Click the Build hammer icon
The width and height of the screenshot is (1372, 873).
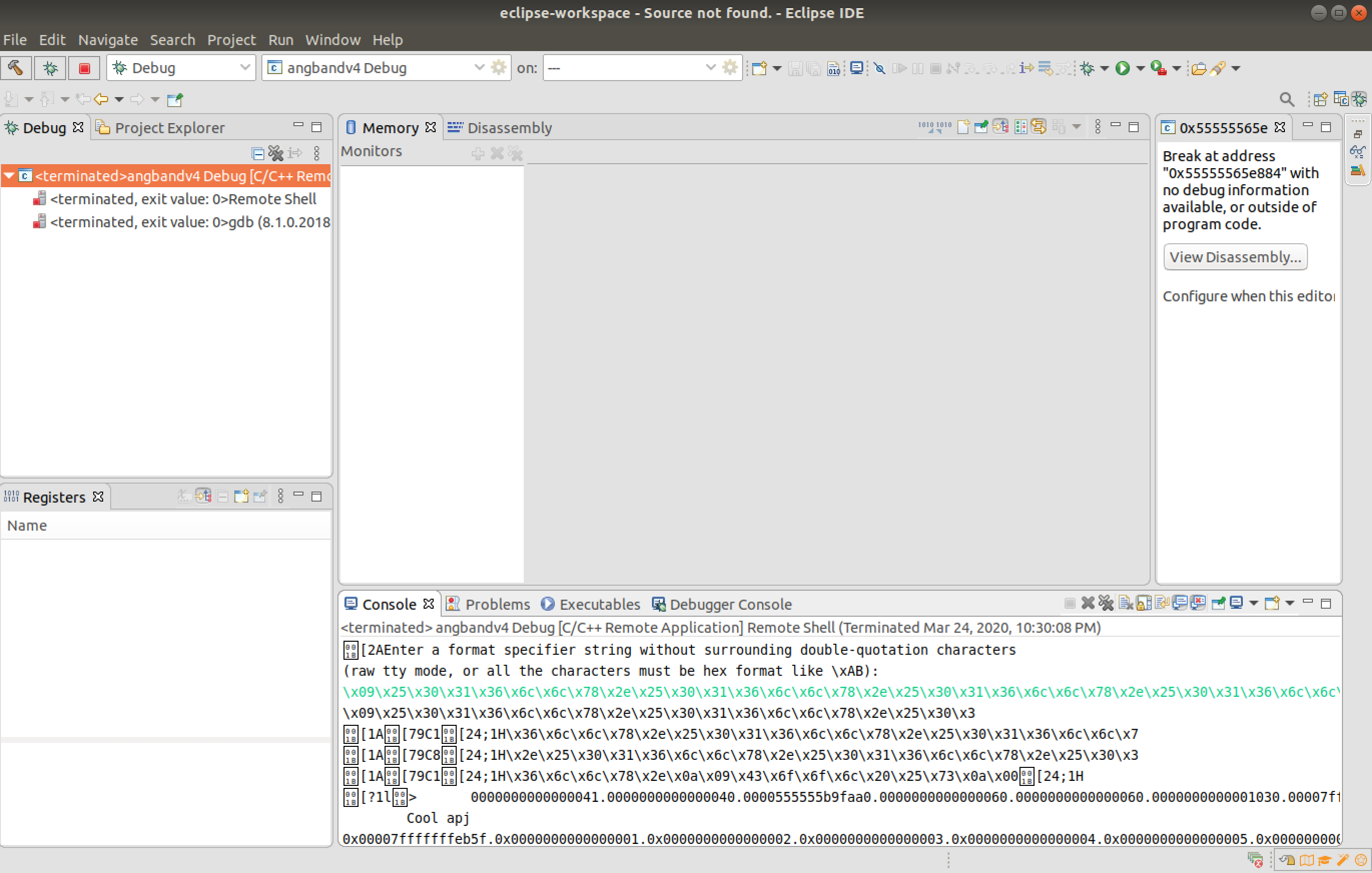16,68
